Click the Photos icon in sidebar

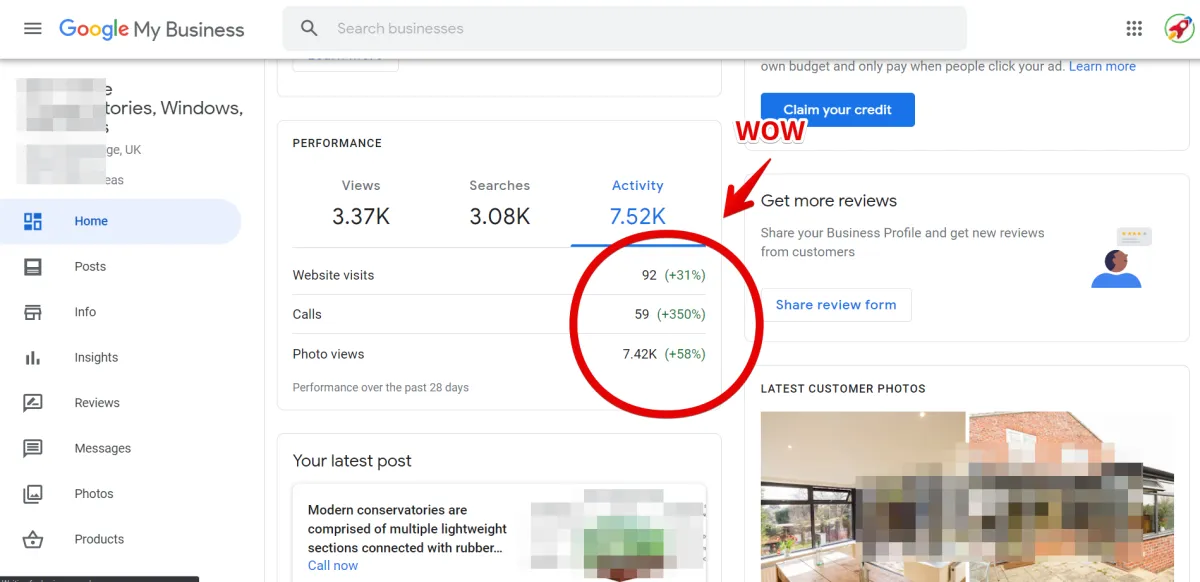(x=33, y=494)
